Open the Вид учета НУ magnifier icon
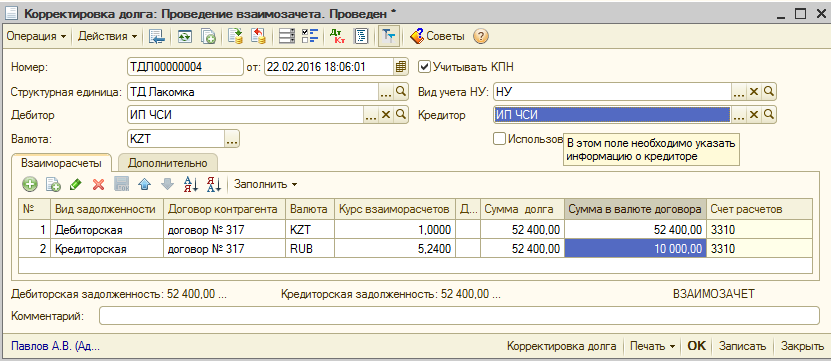 pos(768,92)
